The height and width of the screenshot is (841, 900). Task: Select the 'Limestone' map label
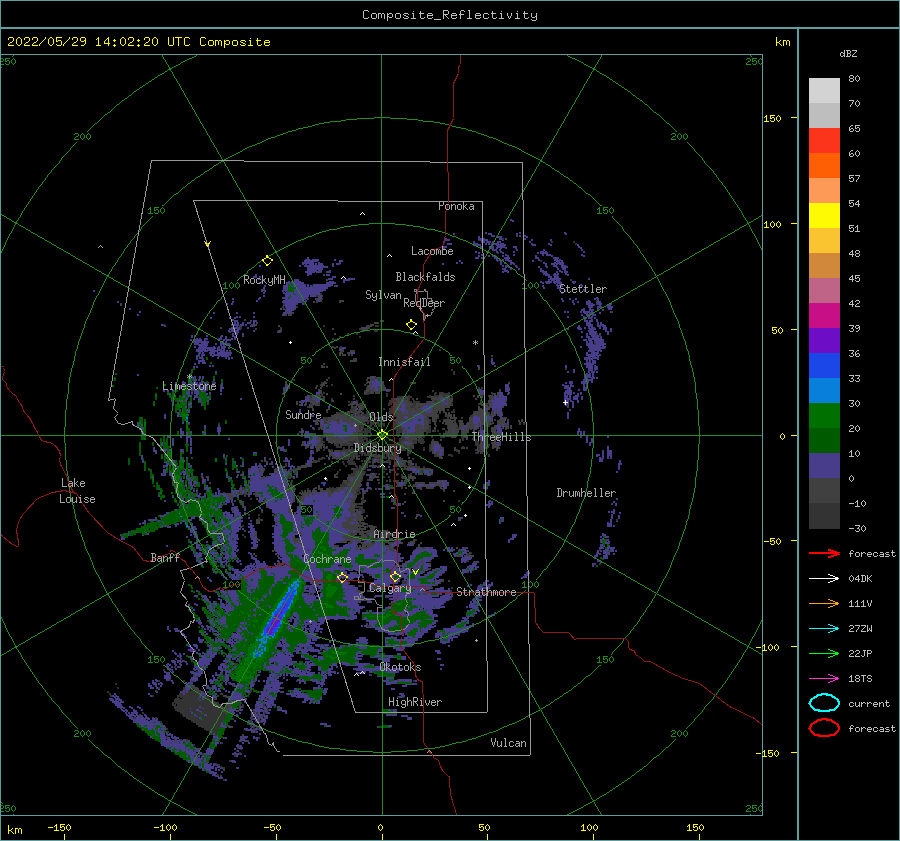tap(189, 386)
